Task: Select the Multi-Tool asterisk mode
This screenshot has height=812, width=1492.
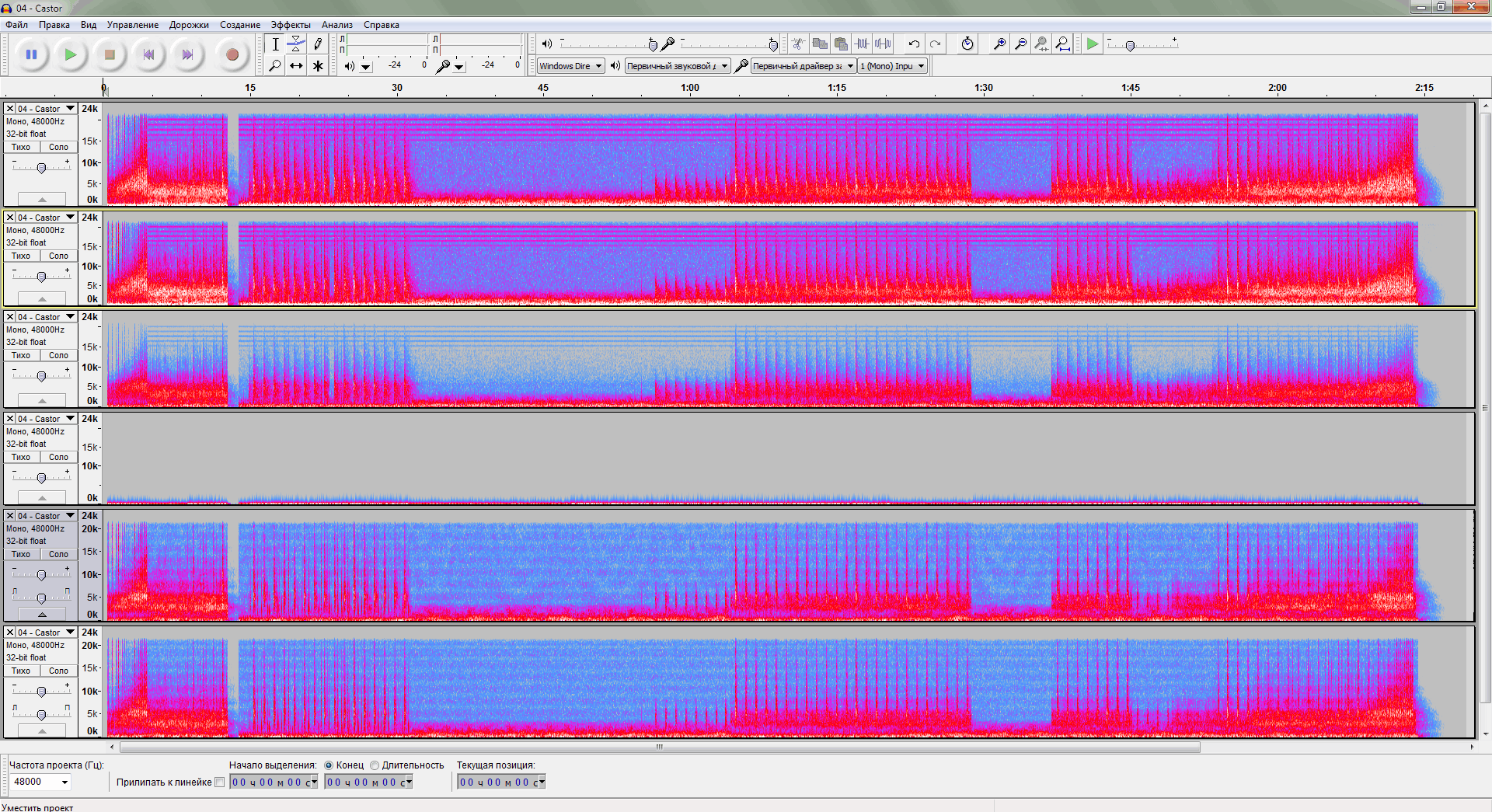Action: [x=318, y=66]
